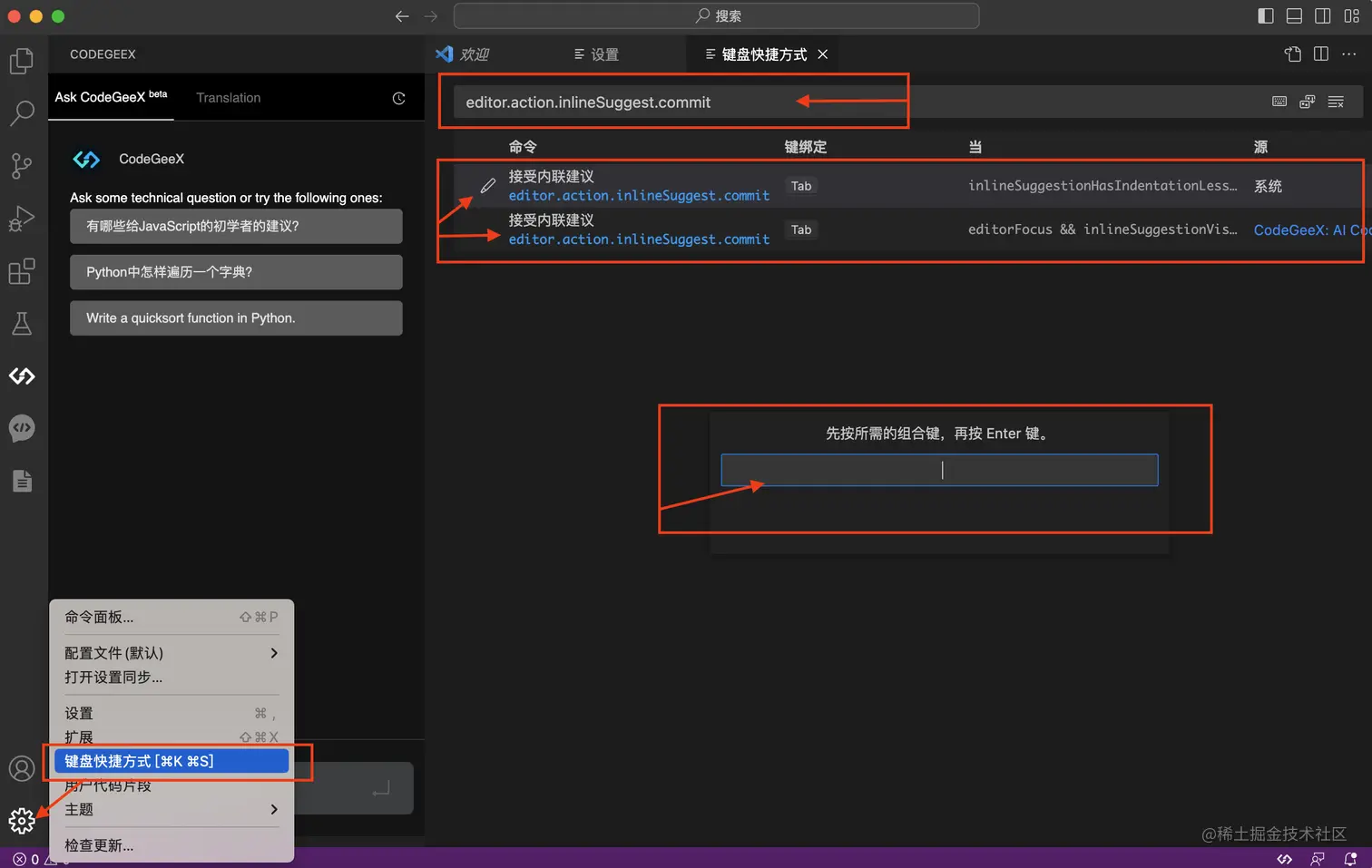
Task: Choose 扩展 from the manage menu
Action: pyautogui.click(x=171, y=737)
